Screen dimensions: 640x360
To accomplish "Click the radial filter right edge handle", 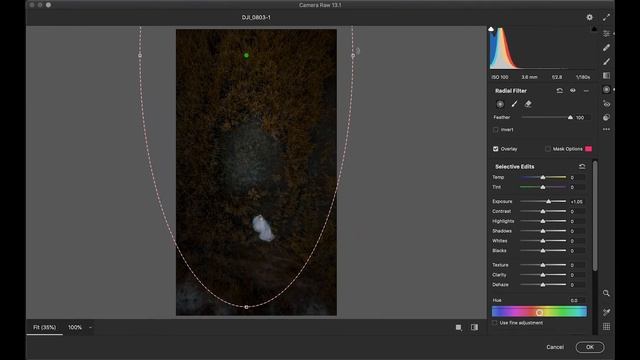I will 353,55.
